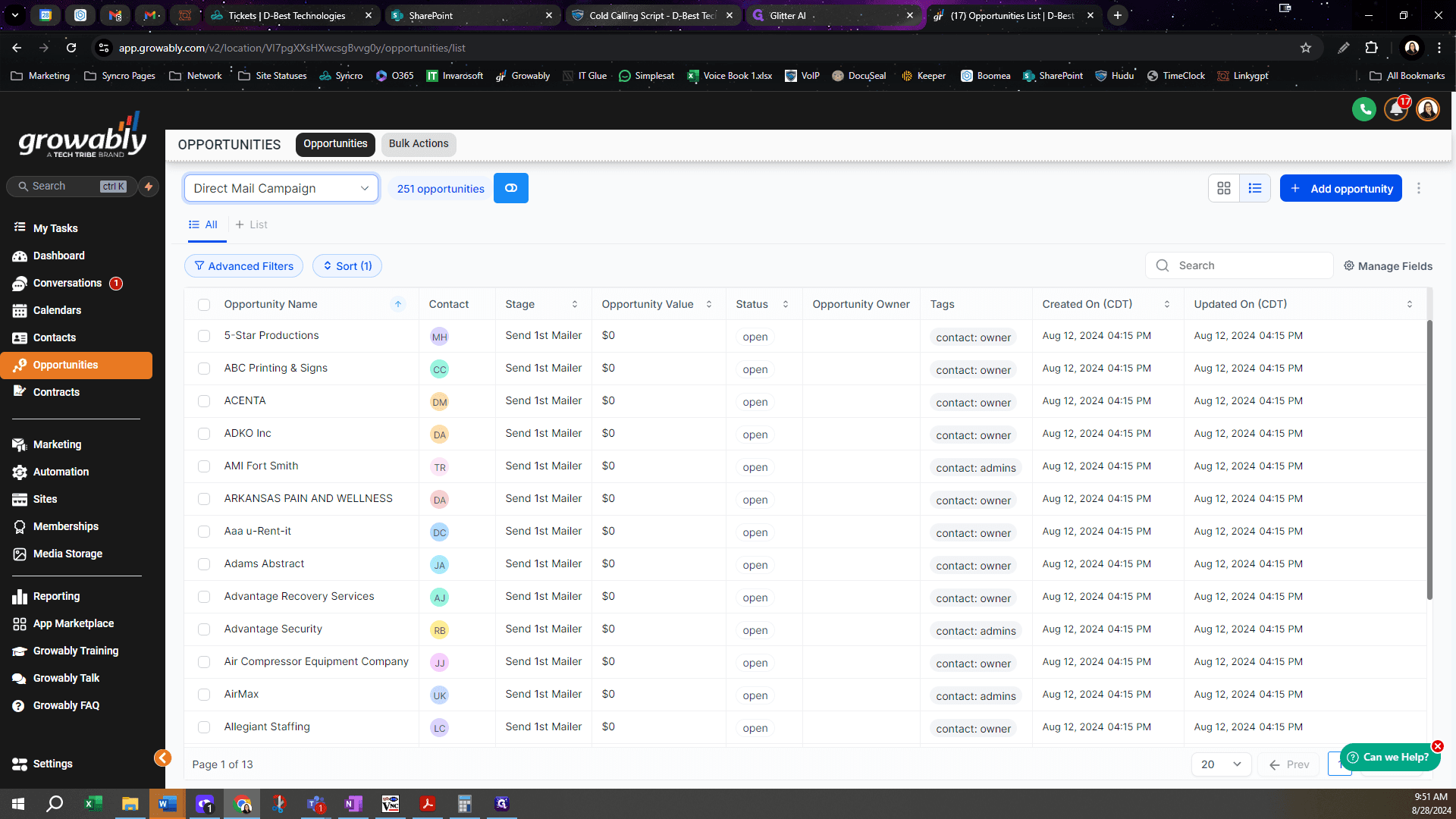Open My Tasks in sidebar

point(55,228)
